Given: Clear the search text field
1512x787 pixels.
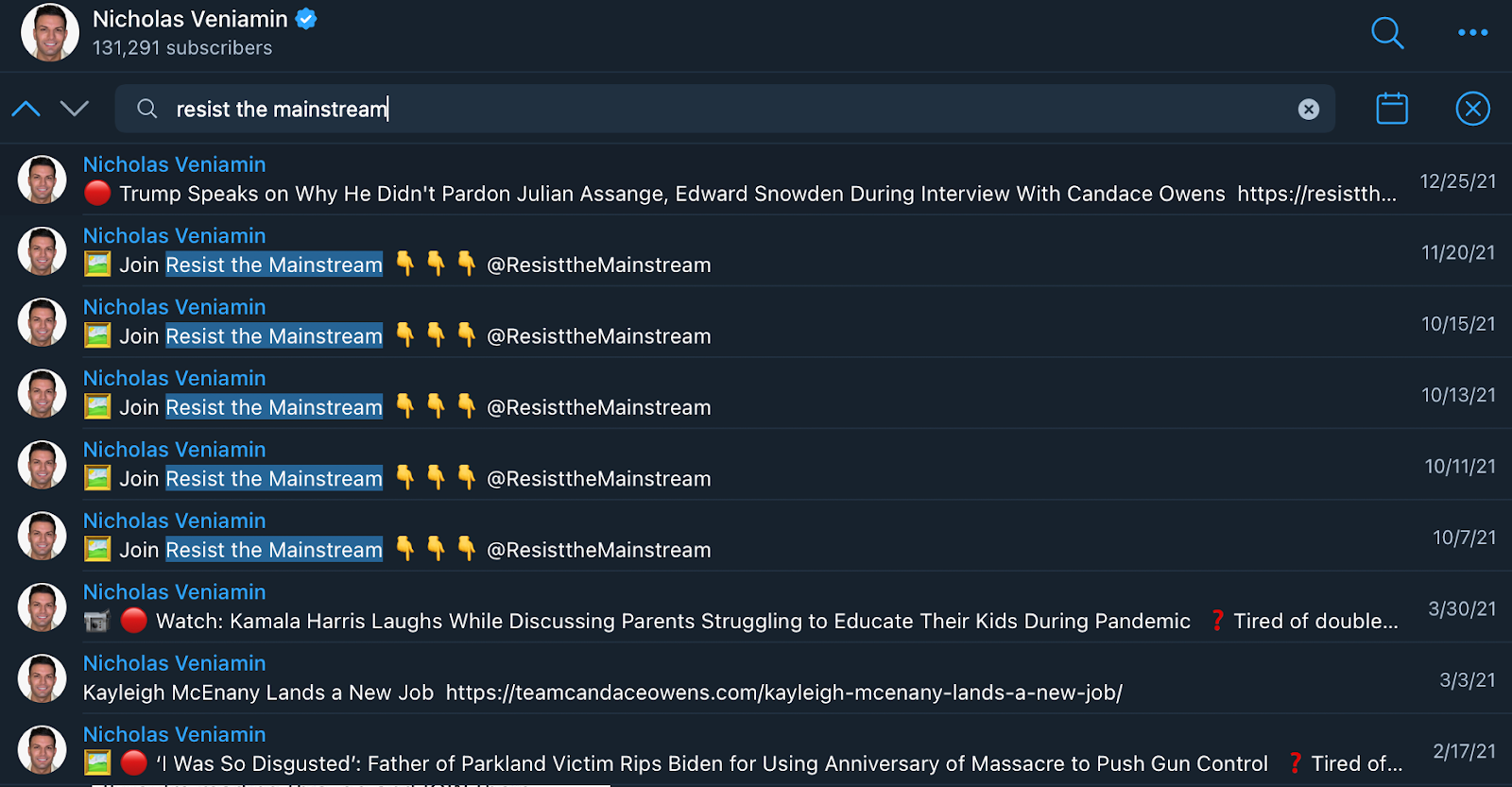Looking at the screenshot, I should tap(1308, 110).
